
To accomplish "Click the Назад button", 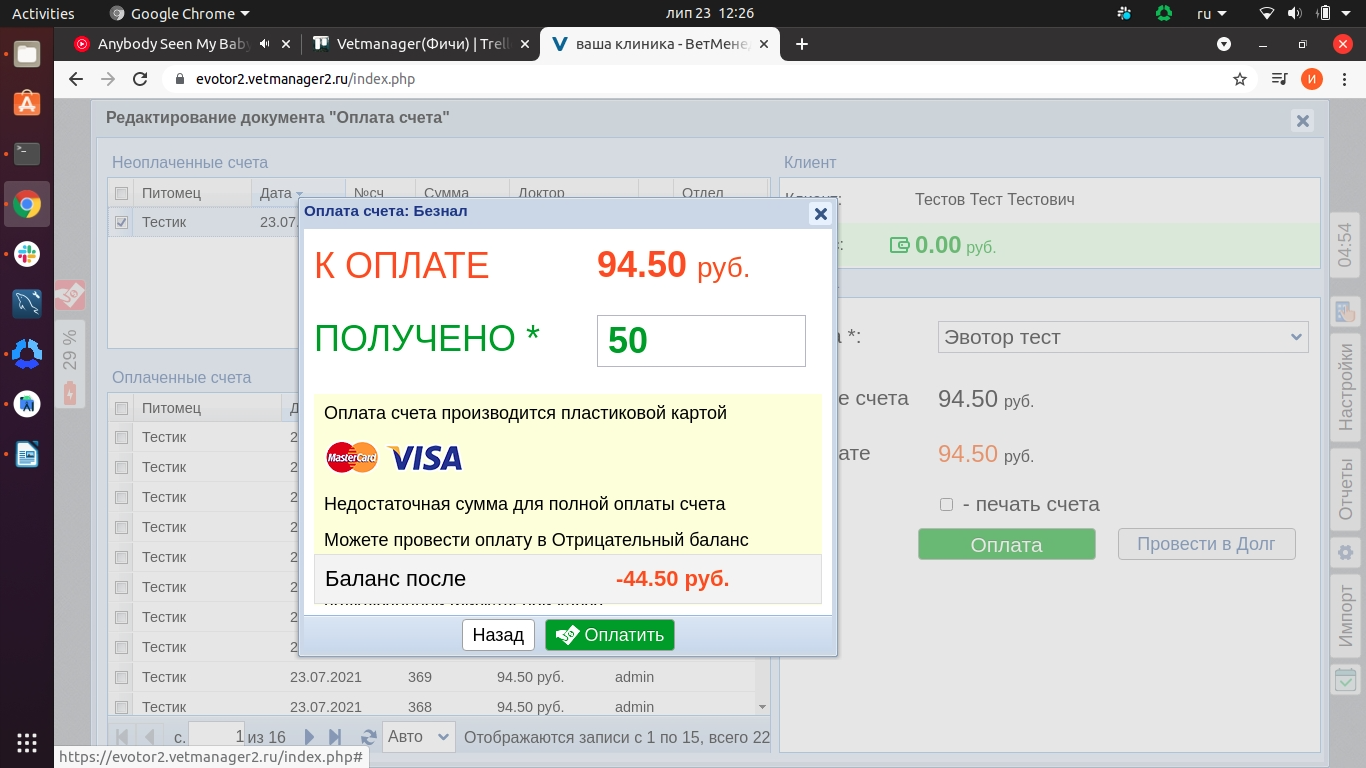I will tap(498, 635).
